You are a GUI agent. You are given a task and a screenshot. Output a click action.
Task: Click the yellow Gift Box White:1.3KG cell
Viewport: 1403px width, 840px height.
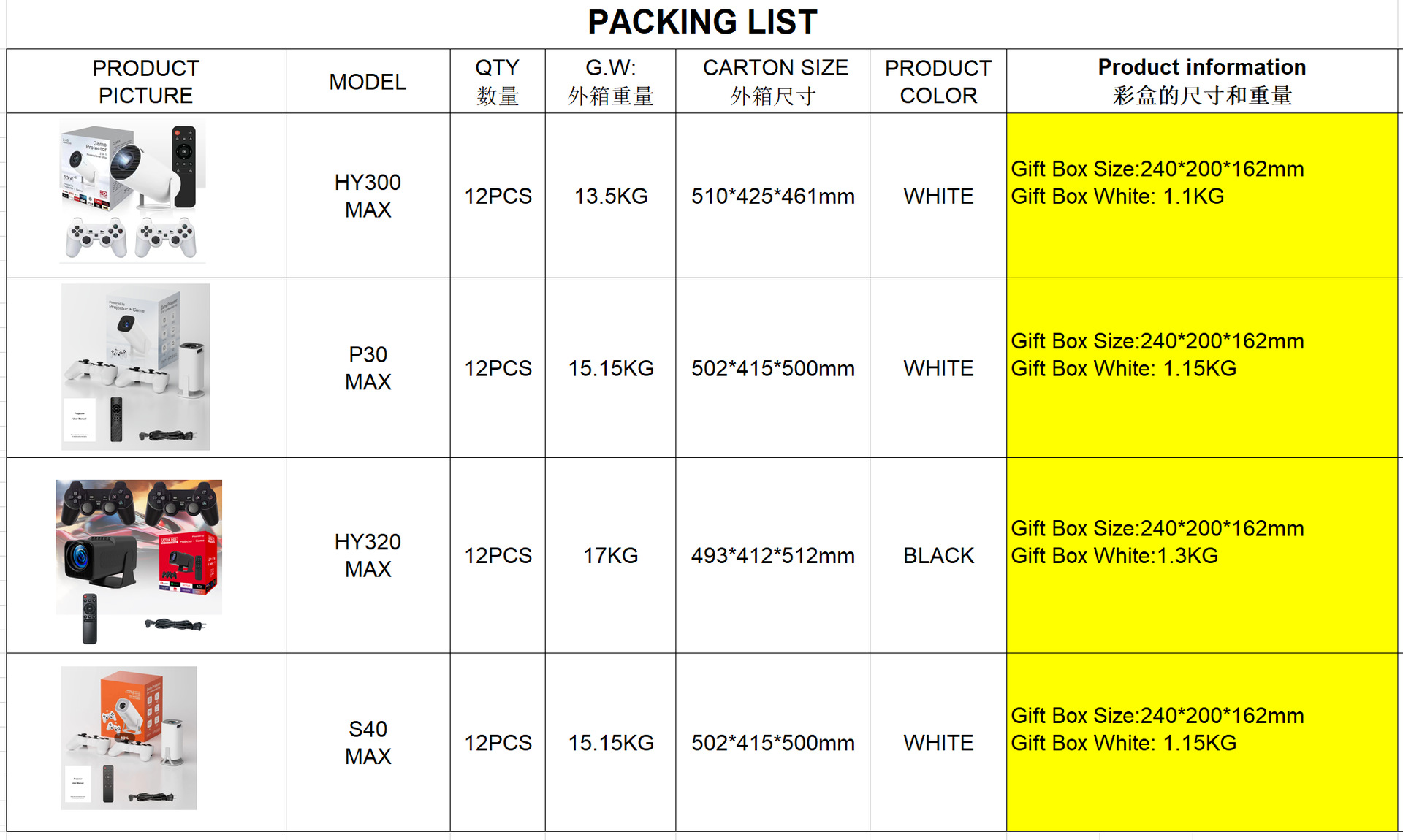(x=1201, y=556)
